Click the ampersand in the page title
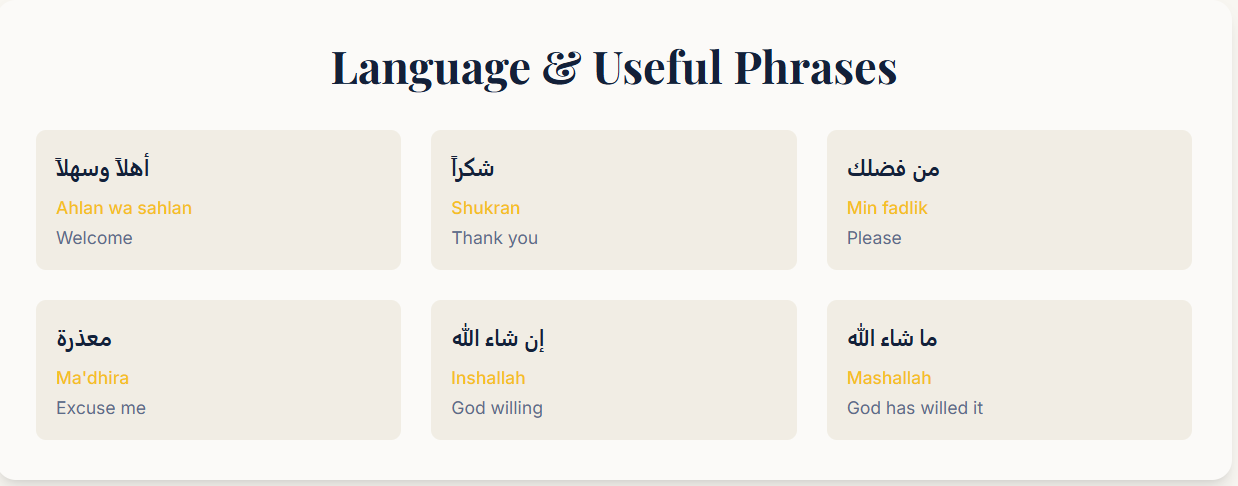1238x486 pixels. click(561, 68)
